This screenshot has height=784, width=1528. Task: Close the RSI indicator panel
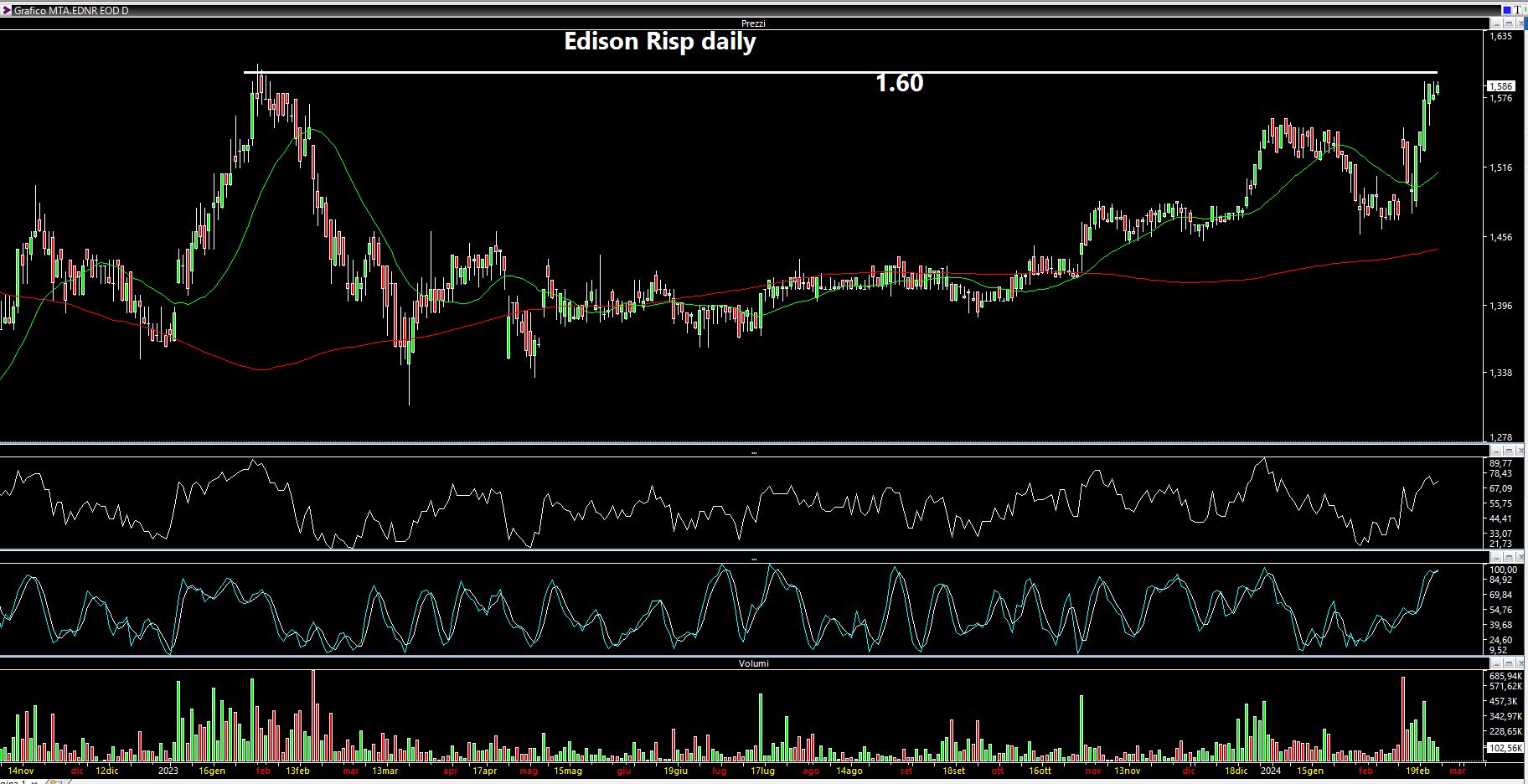tap(1520, 451)
